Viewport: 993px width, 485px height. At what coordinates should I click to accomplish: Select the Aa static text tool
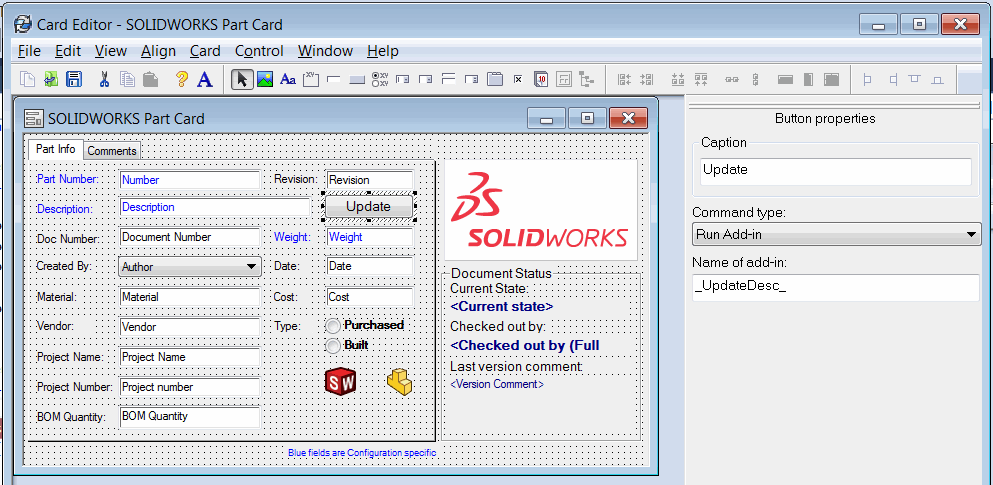[288, 79]
